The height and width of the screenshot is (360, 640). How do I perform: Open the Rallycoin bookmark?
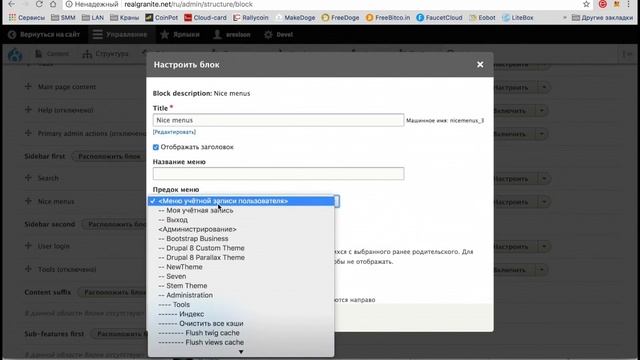[251, 18]
